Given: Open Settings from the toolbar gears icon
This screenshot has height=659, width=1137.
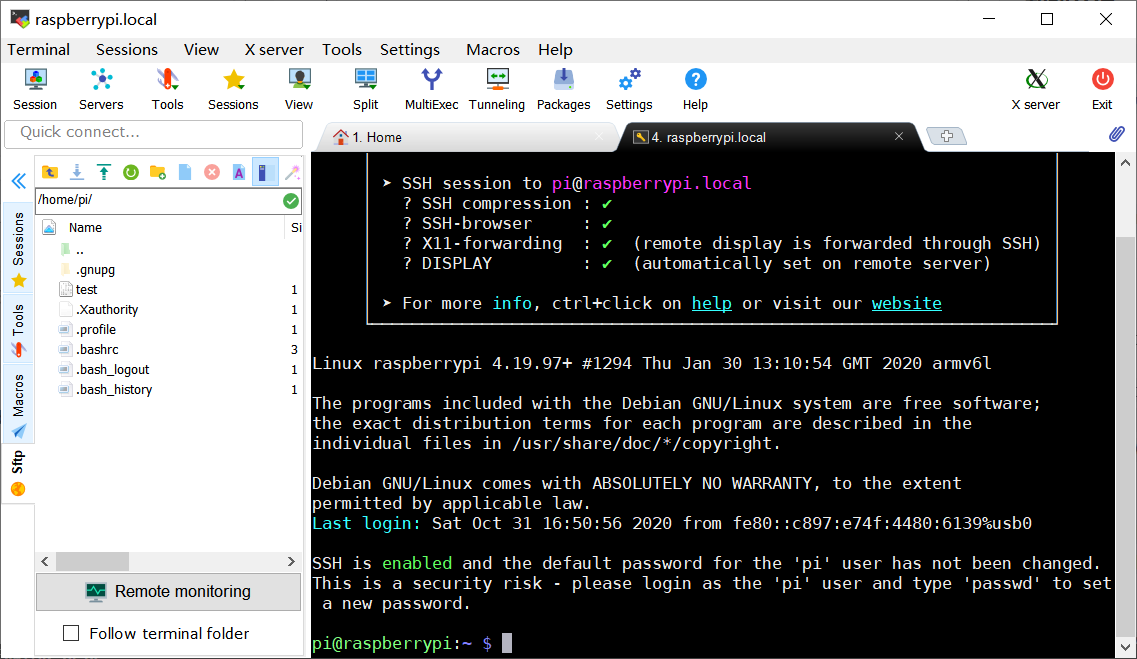Looking at the screenshot, I should (629, 89).
